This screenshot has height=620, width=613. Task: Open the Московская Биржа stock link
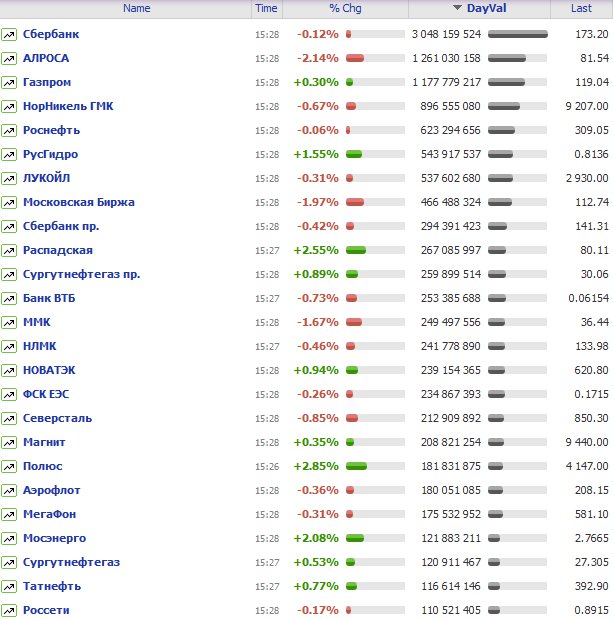78,202
